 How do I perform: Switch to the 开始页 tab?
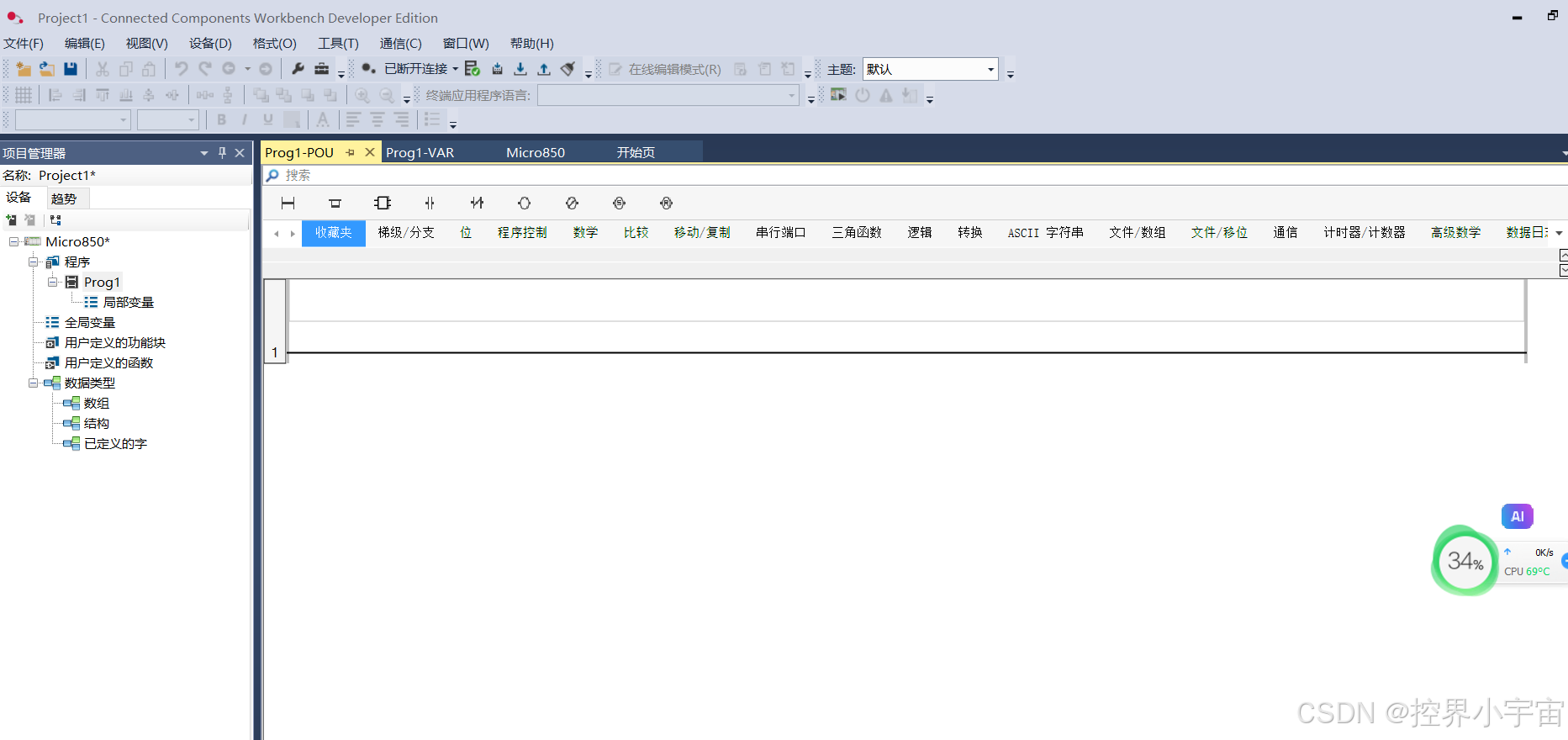636,152
